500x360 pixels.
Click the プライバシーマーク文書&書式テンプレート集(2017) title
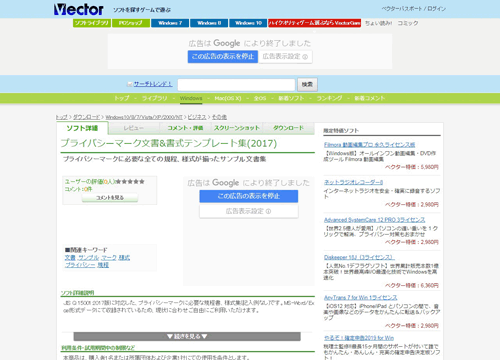(169, 143)
